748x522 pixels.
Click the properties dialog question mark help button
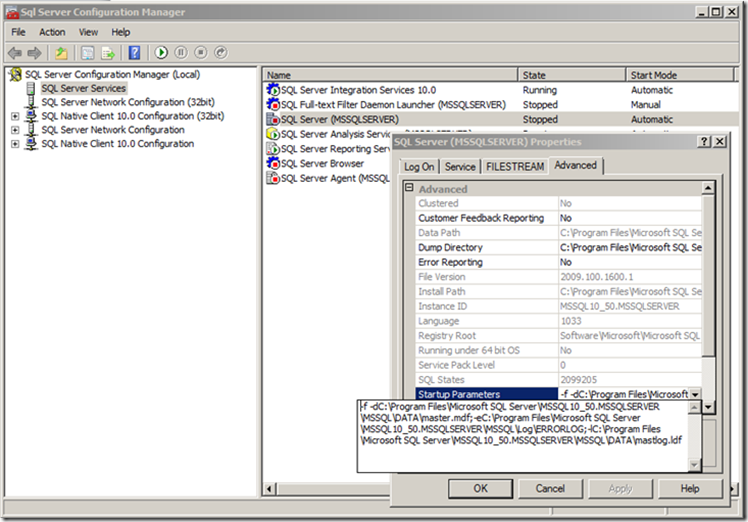coord(704,142)
